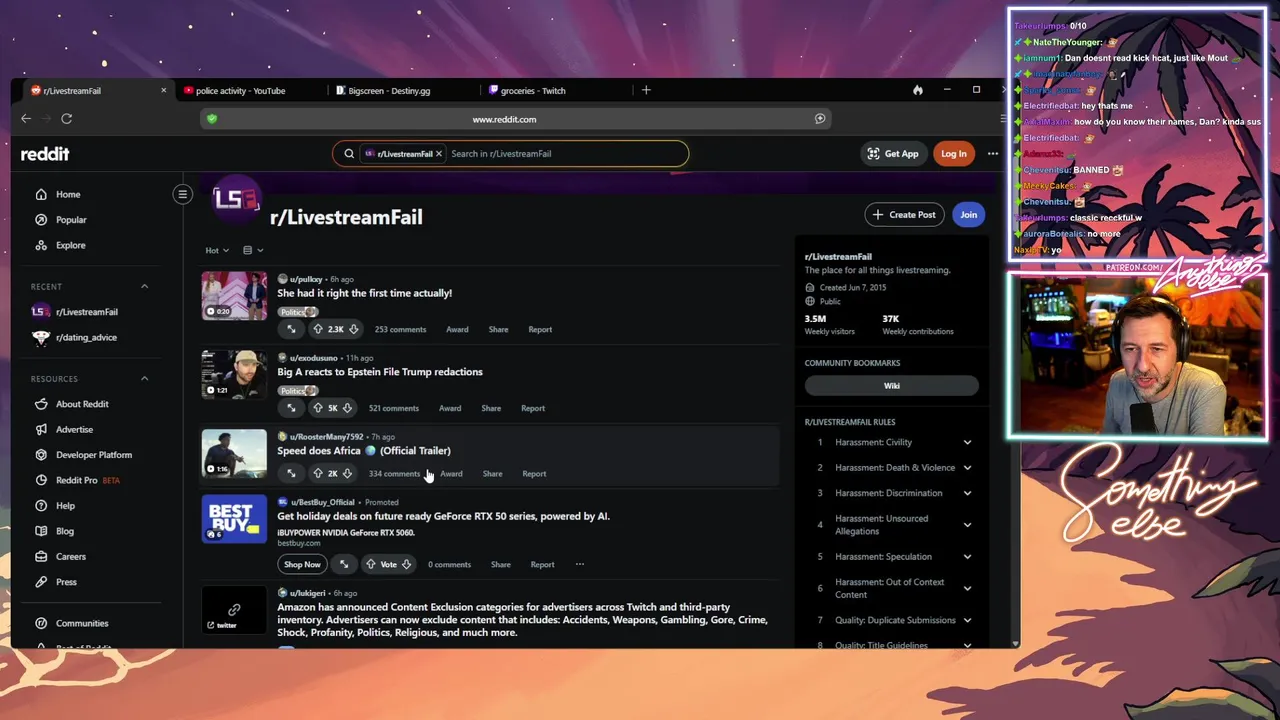Open Explore in sidebar
1280x720 pixels.
click(70, 245)
